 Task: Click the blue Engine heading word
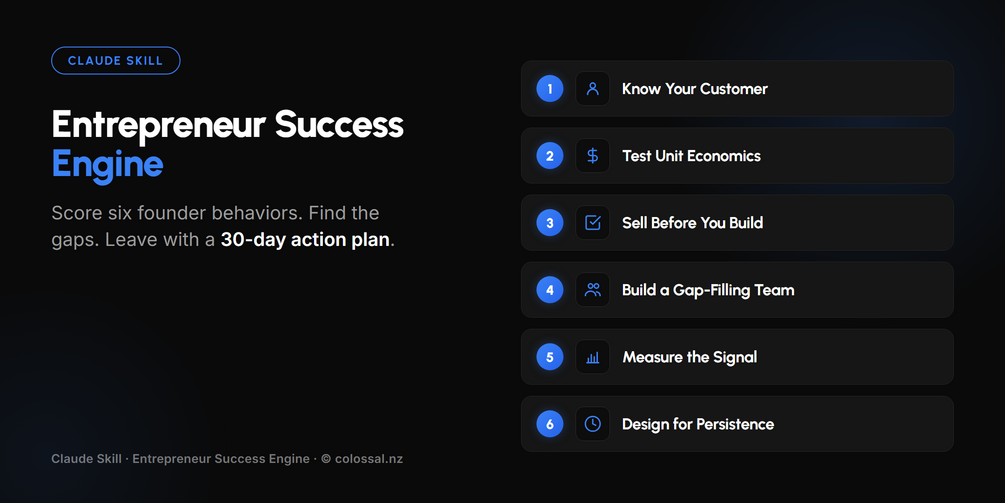108,165
